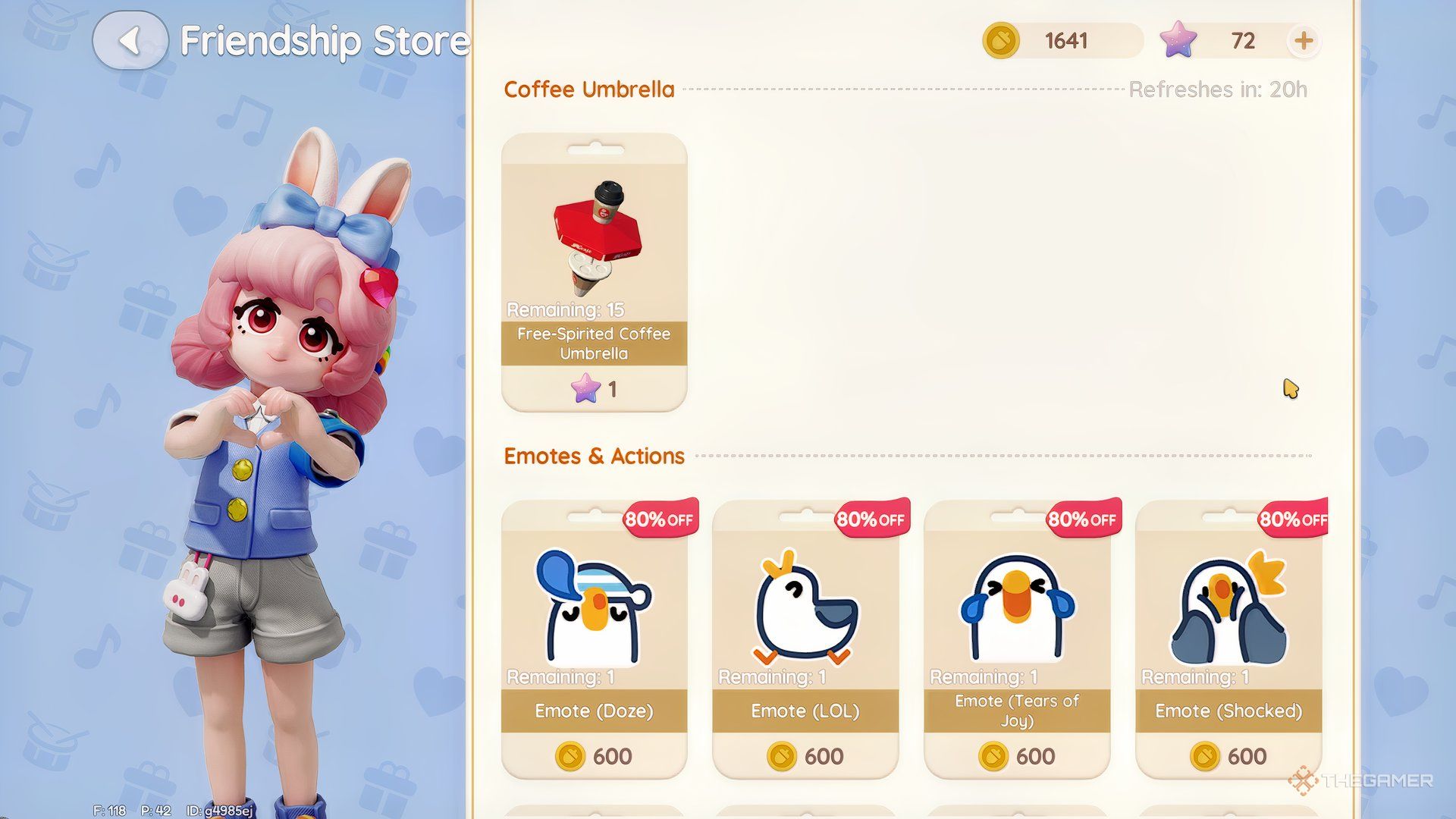The image size is (1456, 819).
Task: Buy Emote (LOL) for 600 coins
Action: (x=805, y=756)
